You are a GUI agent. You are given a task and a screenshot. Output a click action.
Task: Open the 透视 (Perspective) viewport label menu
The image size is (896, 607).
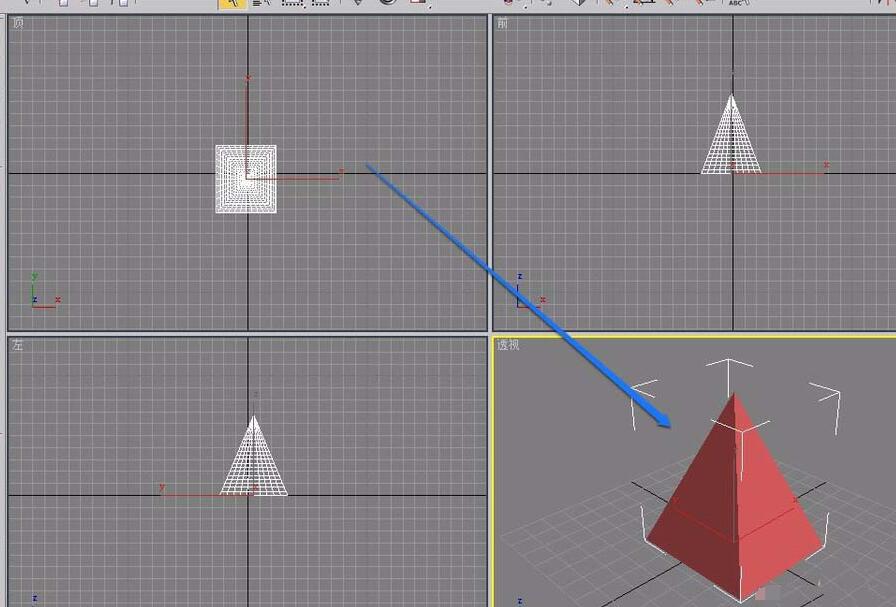pos(507,345)
